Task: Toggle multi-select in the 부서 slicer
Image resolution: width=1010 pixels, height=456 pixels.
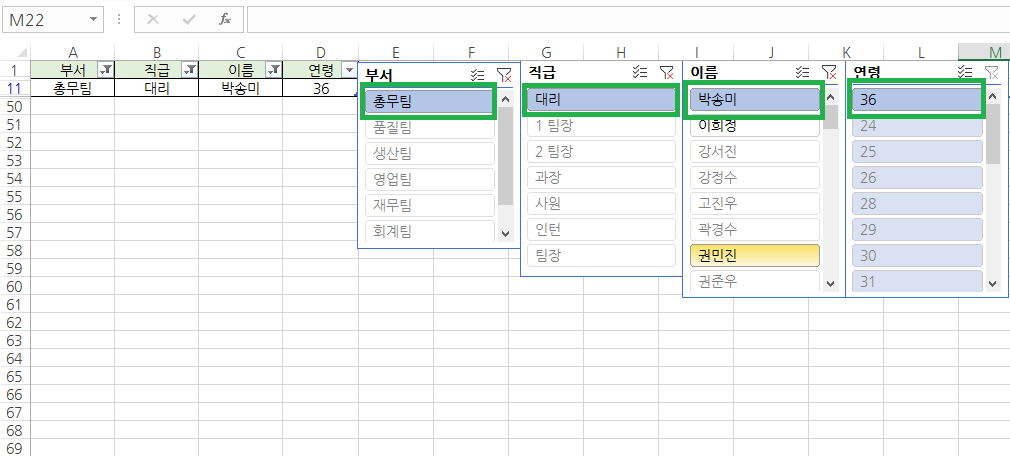Action: 477,73
